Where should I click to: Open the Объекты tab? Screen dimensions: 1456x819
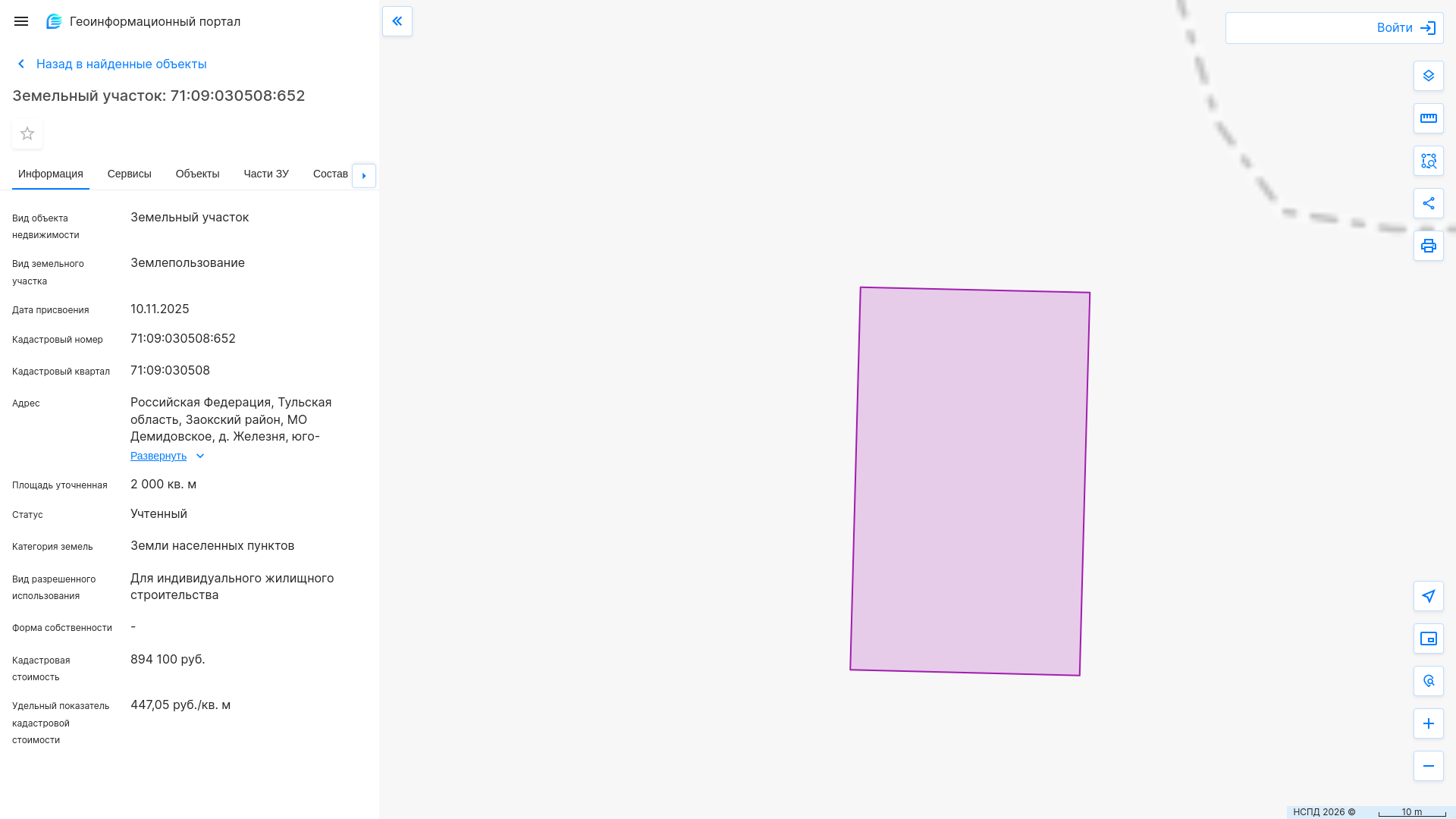[197, 174]
